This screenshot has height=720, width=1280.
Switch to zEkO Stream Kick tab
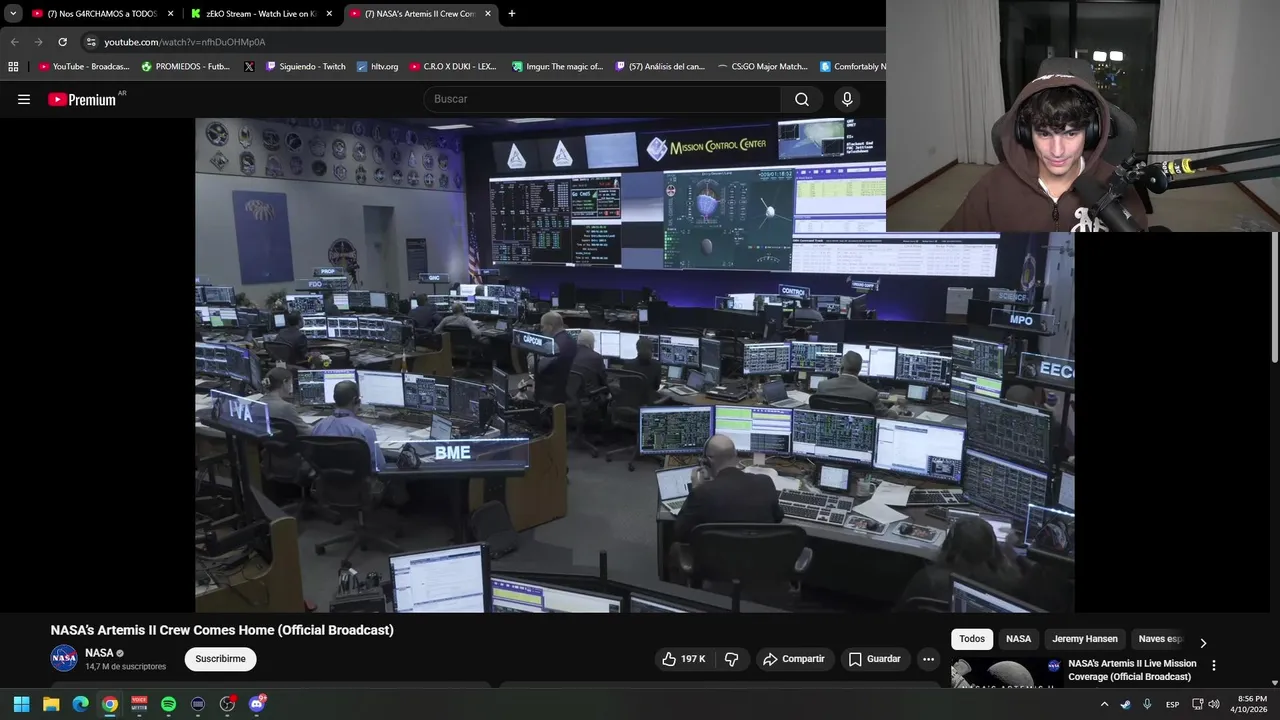point(262,14)
